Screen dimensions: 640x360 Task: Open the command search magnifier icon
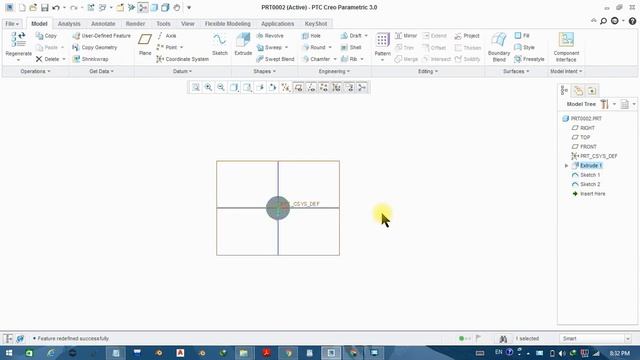click(603, 21)
